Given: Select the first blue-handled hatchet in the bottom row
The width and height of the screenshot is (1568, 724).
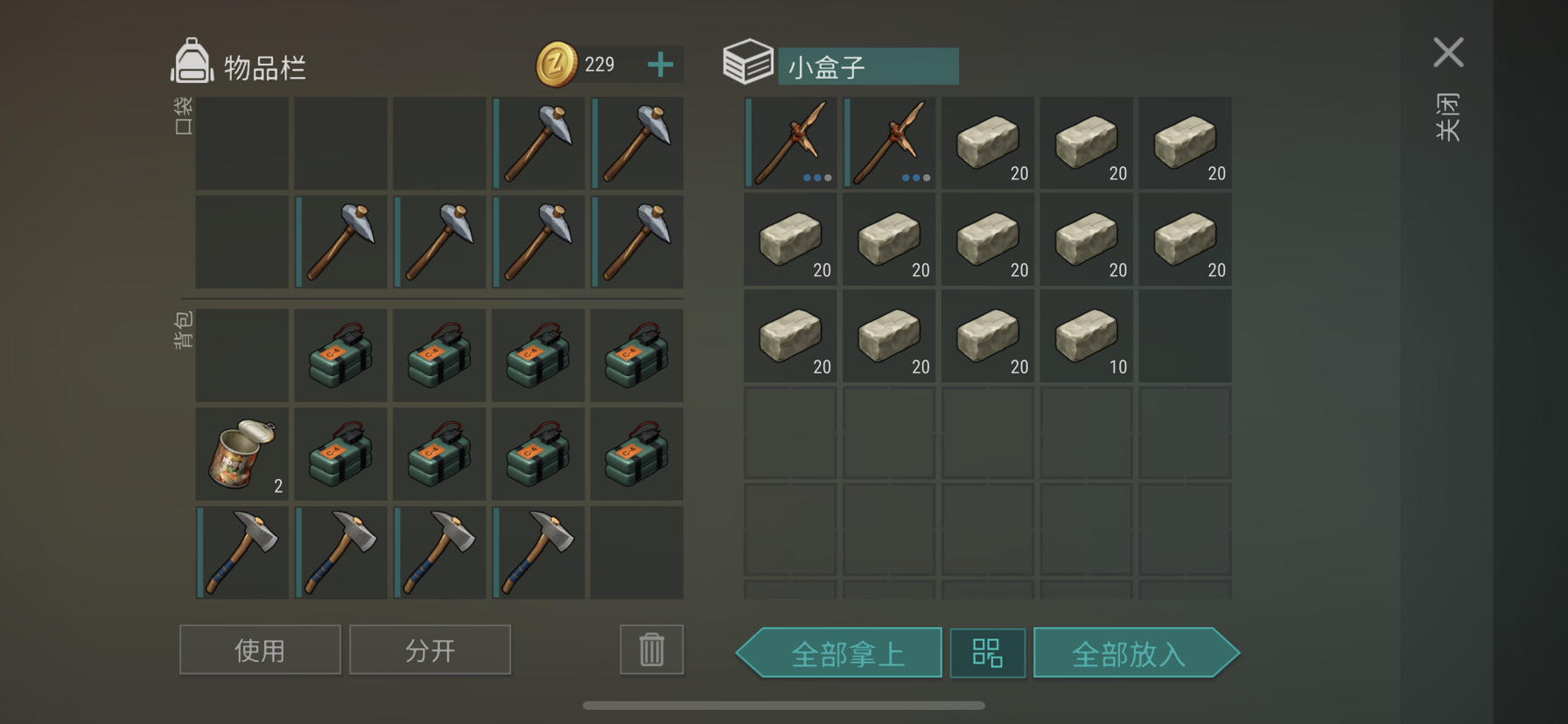Looking at the screenshot, I should (241, 553).
